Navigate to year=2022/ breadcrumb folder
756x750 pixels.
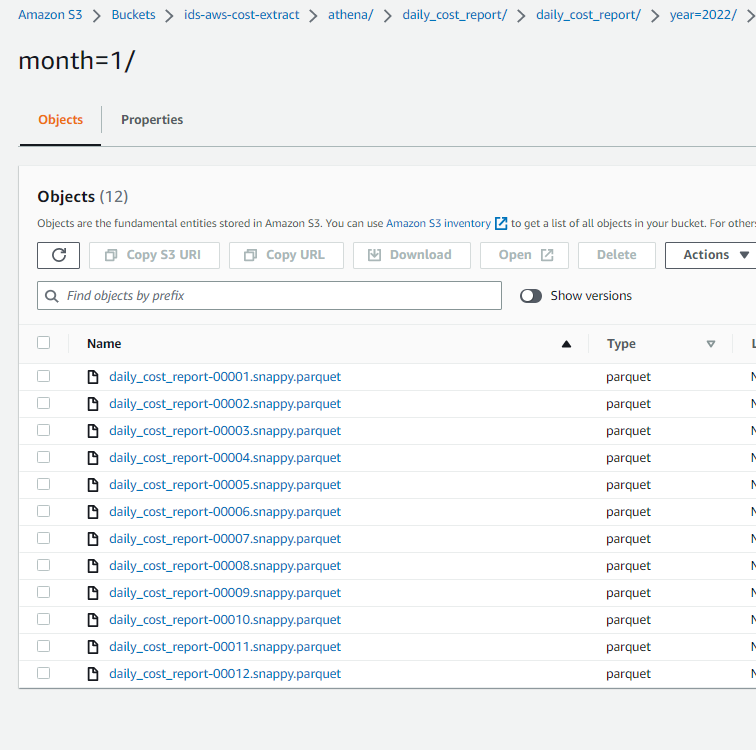tap(703, 15)
